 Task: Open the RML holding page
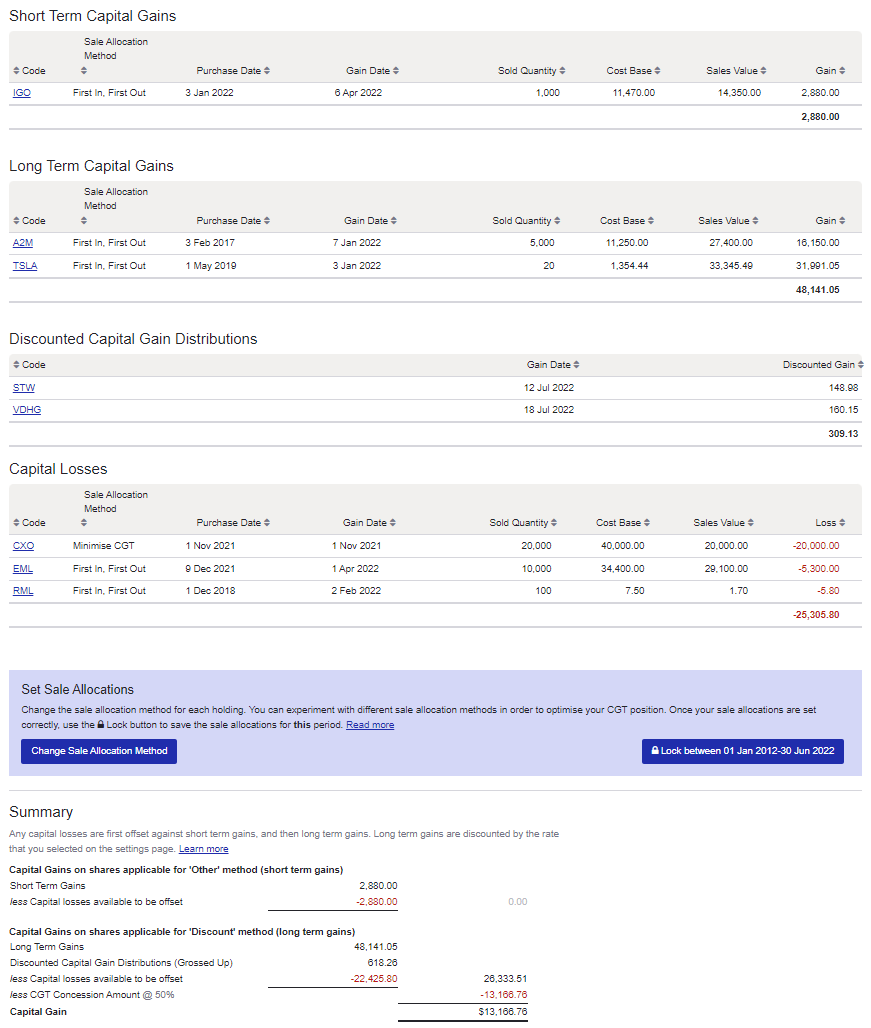22,590
